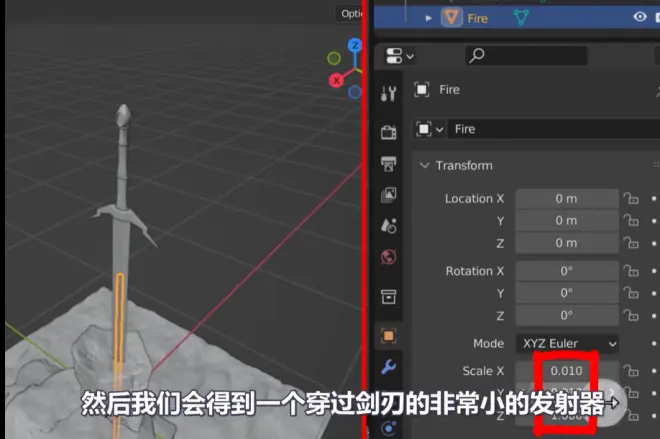Screen dimensions: 660x439
Task: Expand the Fire object in outliner
Action: point(428,18)
